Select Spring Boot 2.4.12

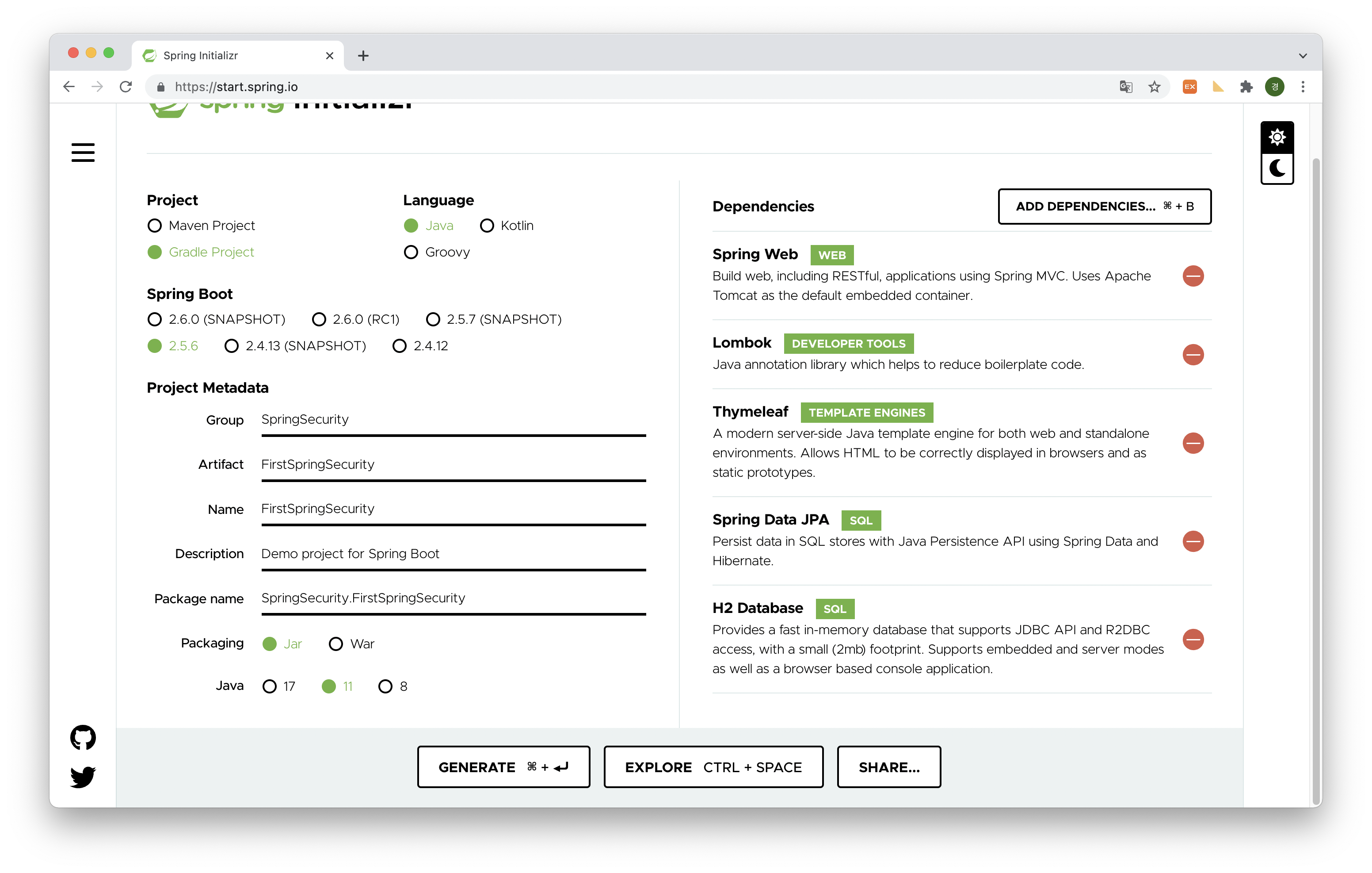pos(420,345)
